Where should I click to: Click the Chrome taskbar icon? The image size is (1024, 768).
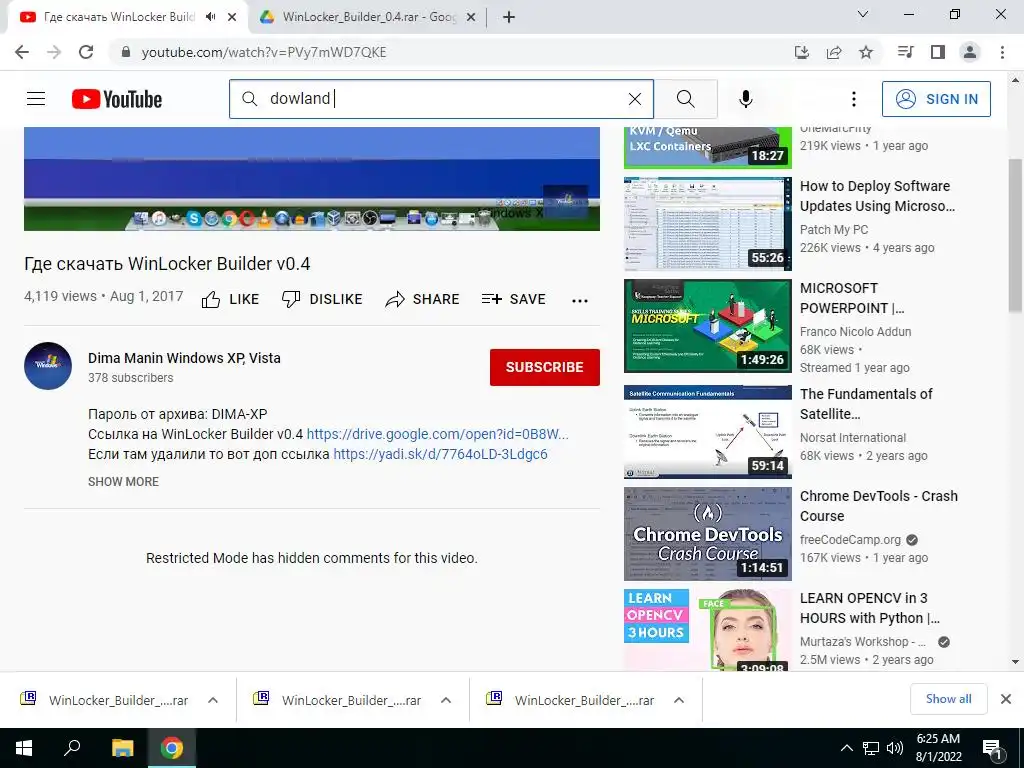coord(172,748)
